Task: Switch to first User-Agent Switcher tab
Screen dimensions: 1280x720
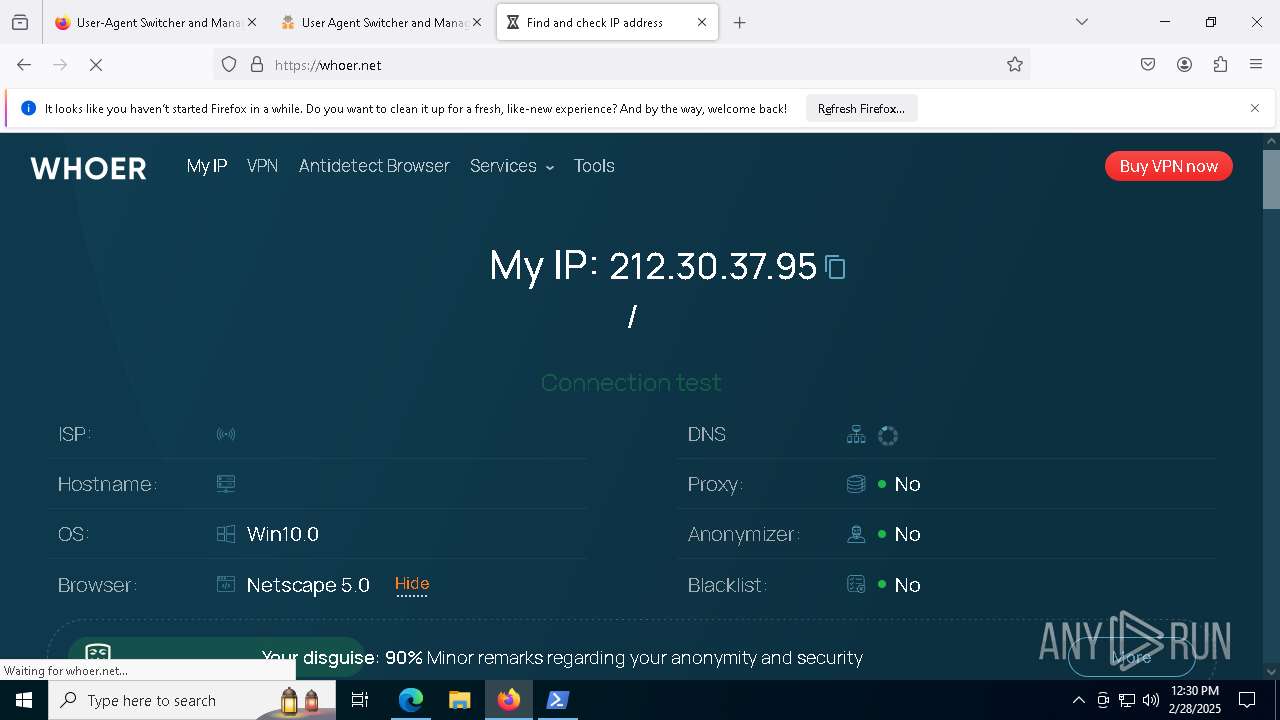Action: pyautogui.click(x=156, y=22)
